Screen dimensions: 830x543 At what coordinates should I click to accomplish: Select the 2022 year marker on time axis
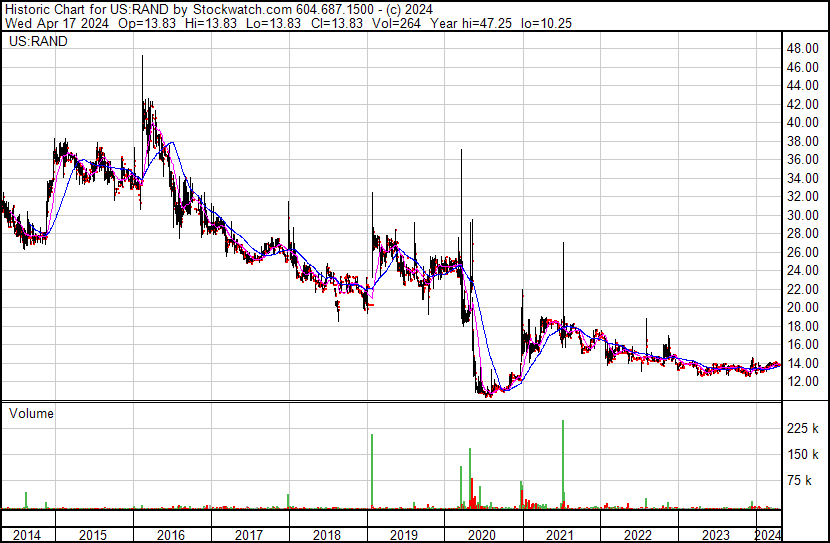pos(639,535)
